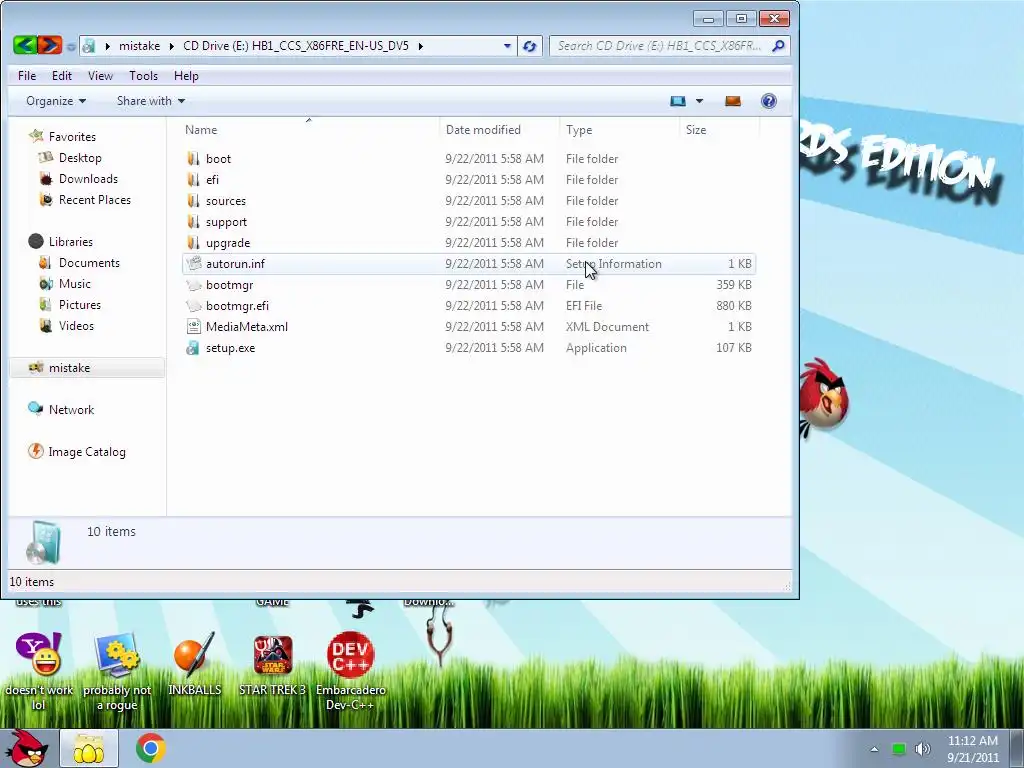Viewport: 1024px width, 768px height.
Task: Open the Tools menu
Action: 144,76
